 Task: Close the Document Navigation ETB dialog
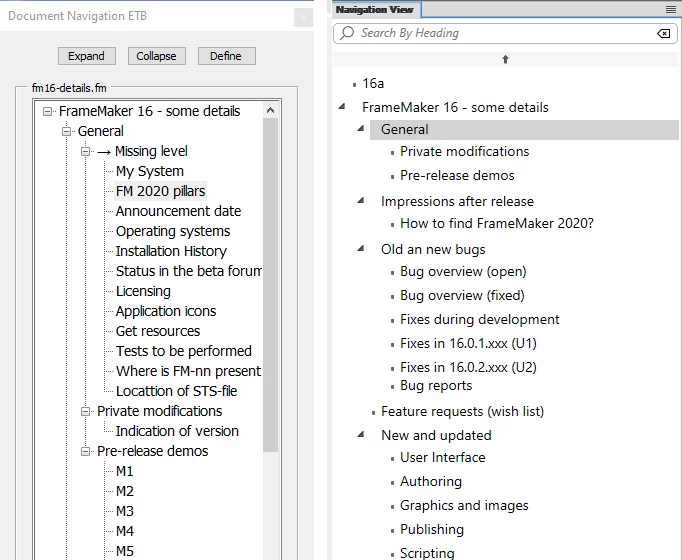[x=303, y=18]
